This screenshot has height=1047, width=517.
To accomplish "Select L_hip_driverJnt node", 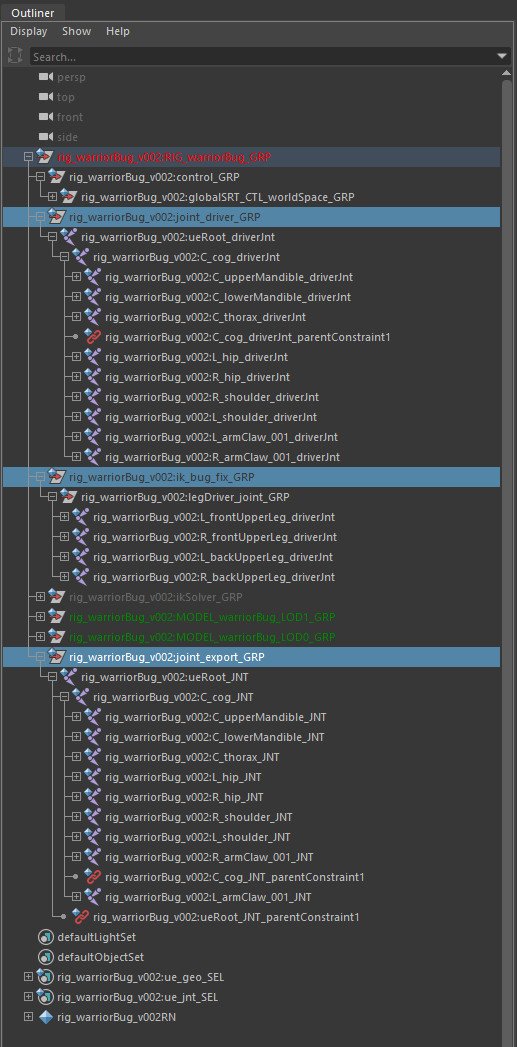I will click(197, 357).
